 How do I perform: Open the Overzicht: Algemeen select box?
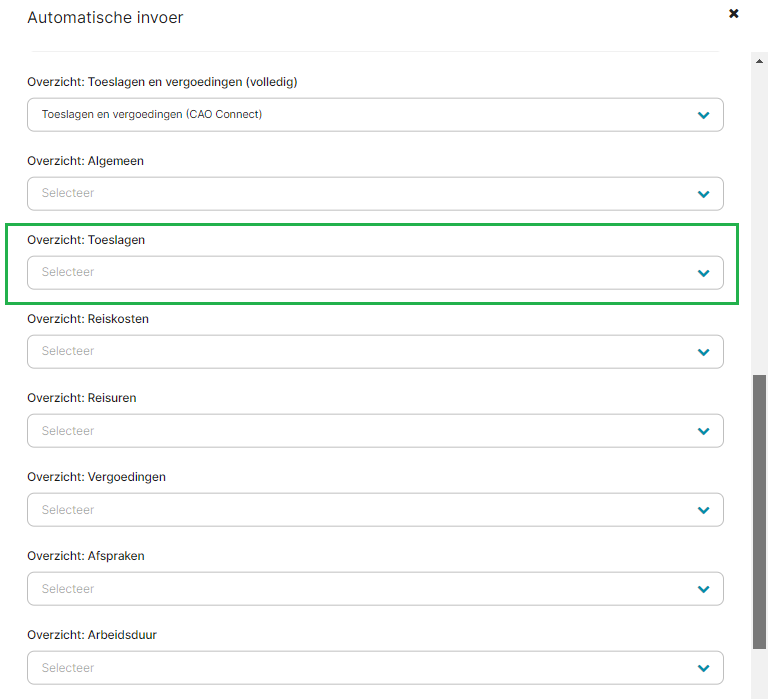click(375, 193)
